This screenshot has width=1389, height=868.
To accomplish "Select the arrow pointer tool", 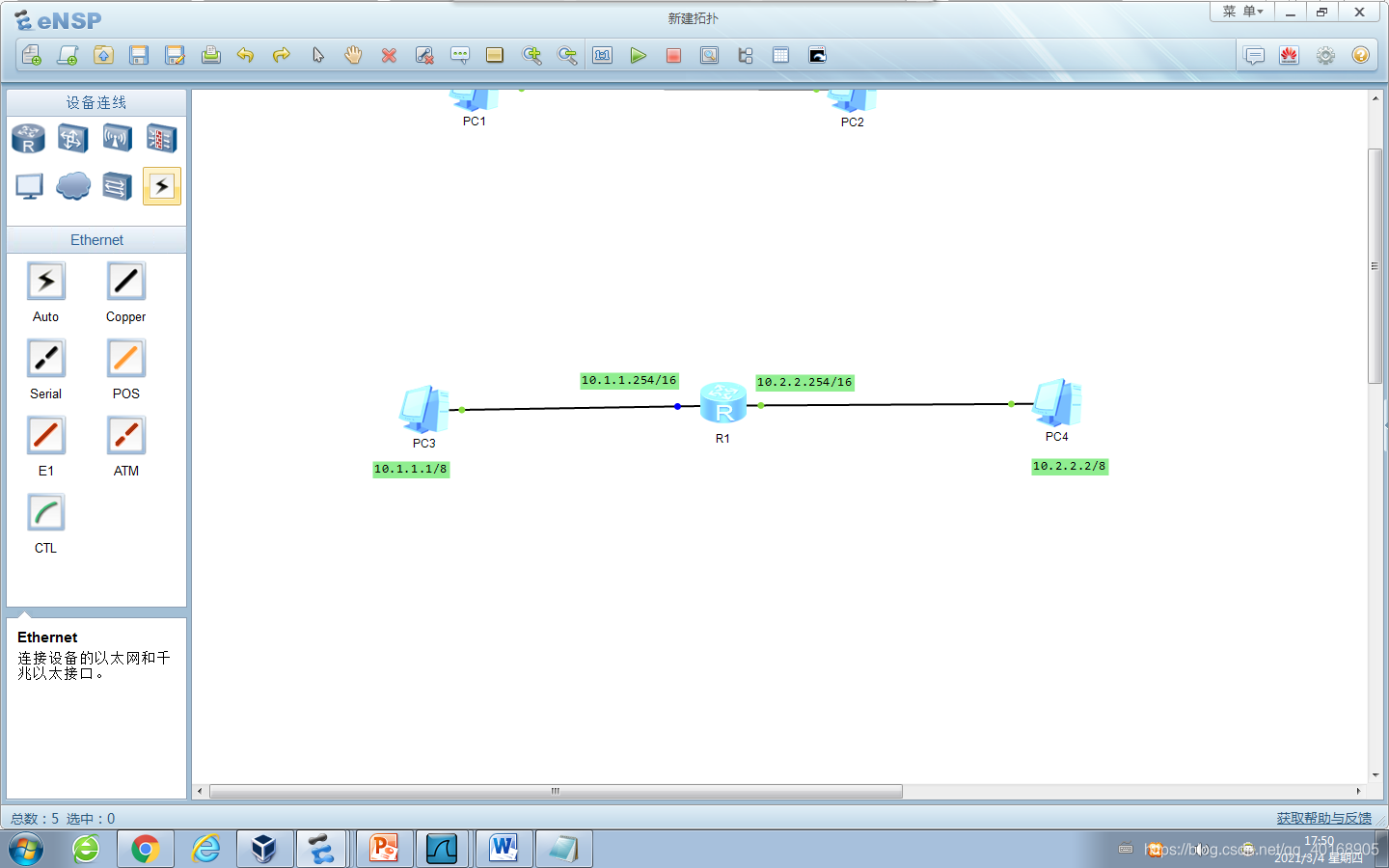I will pyautogui.click(x=317, y=55).
